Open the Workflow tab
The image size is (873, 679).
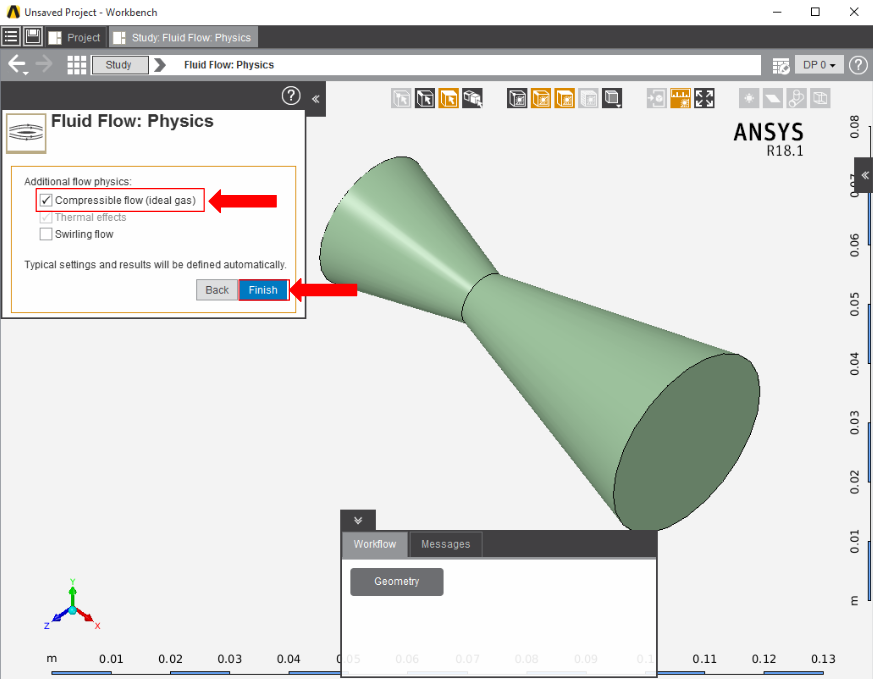tap(375, 544)
